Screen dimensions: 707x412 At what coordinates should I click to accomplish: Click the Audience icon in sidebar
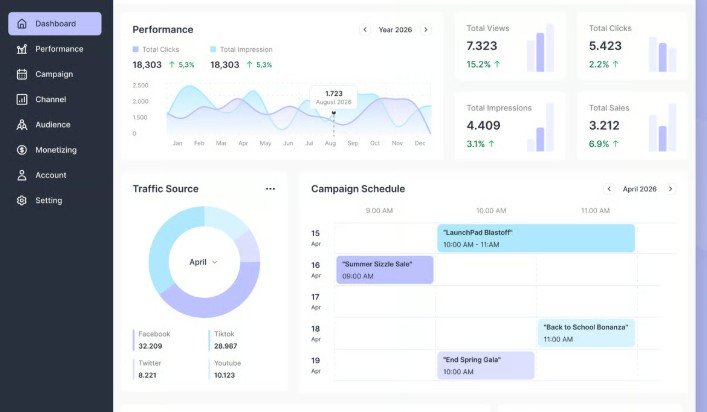[22, 125]
